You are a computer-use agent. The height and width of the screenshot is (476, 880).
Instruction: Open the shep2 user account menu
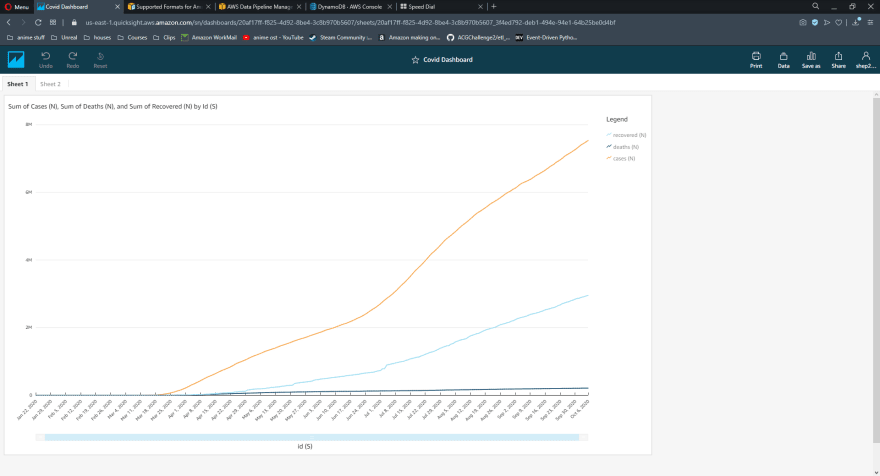click(x=865, y=60)
